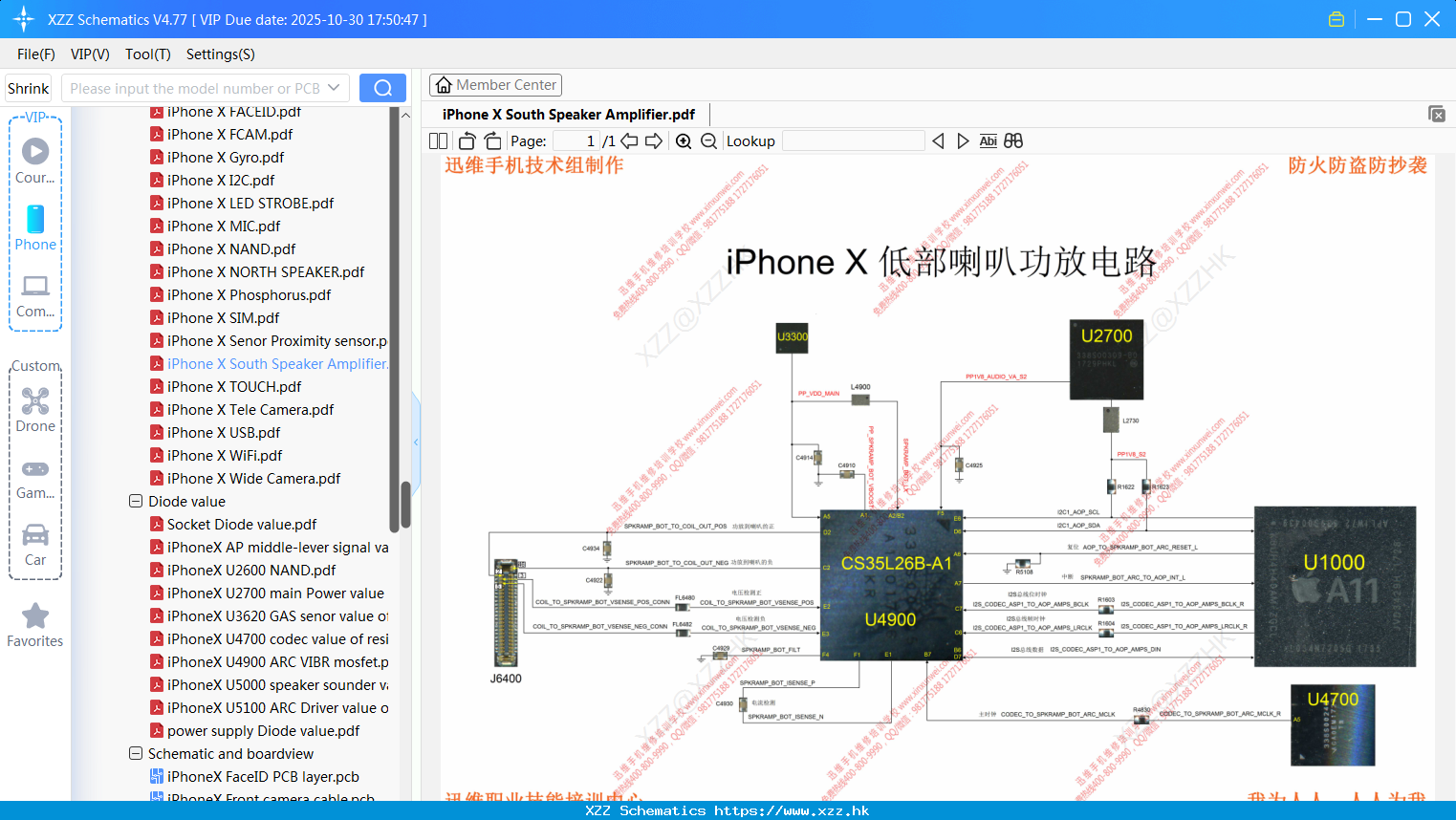Click the yellow VIP badge icon in title bar
Image resolution: width=1456 pixels, height=820 pixels.
tap(1336, 19)
